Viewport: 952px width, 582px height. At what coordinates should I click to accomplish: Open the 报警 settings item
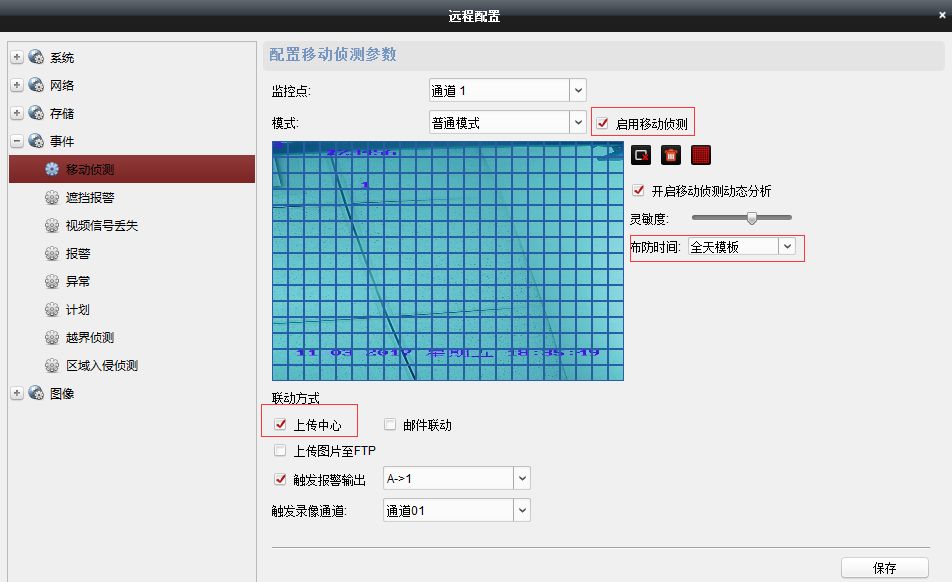coord(78,254)
